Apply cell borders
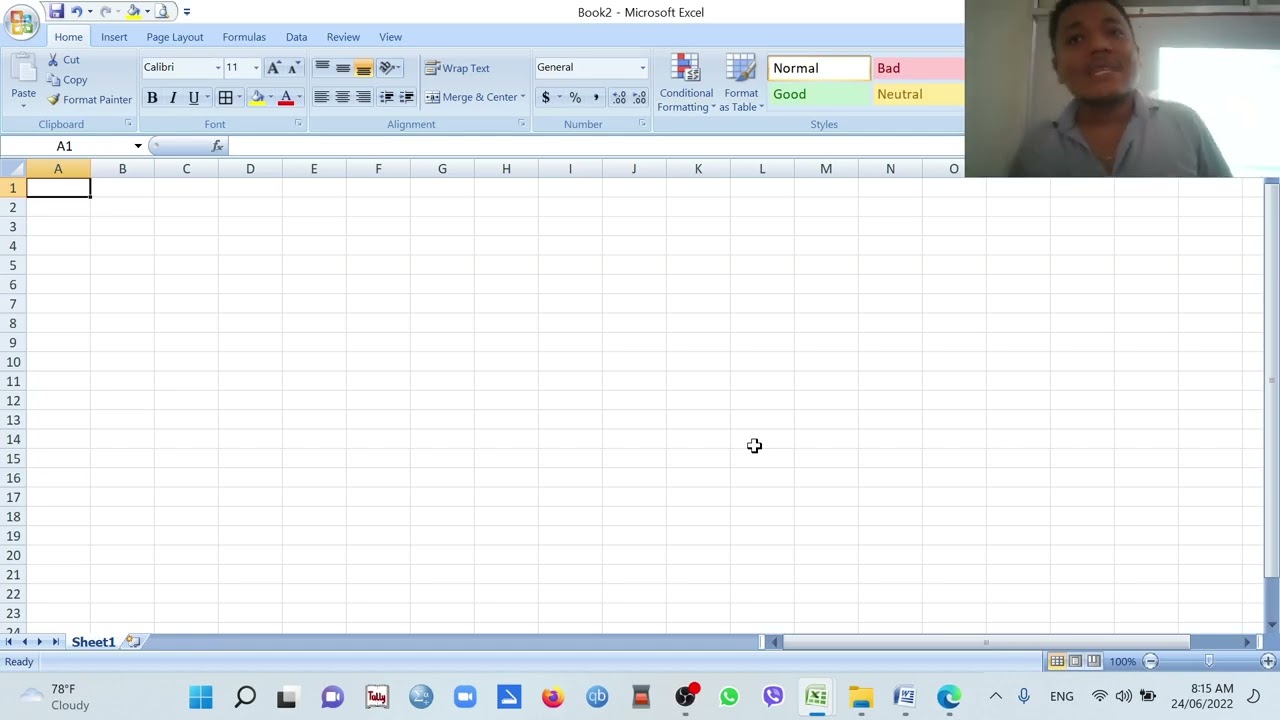 click(x=226, y=97)
